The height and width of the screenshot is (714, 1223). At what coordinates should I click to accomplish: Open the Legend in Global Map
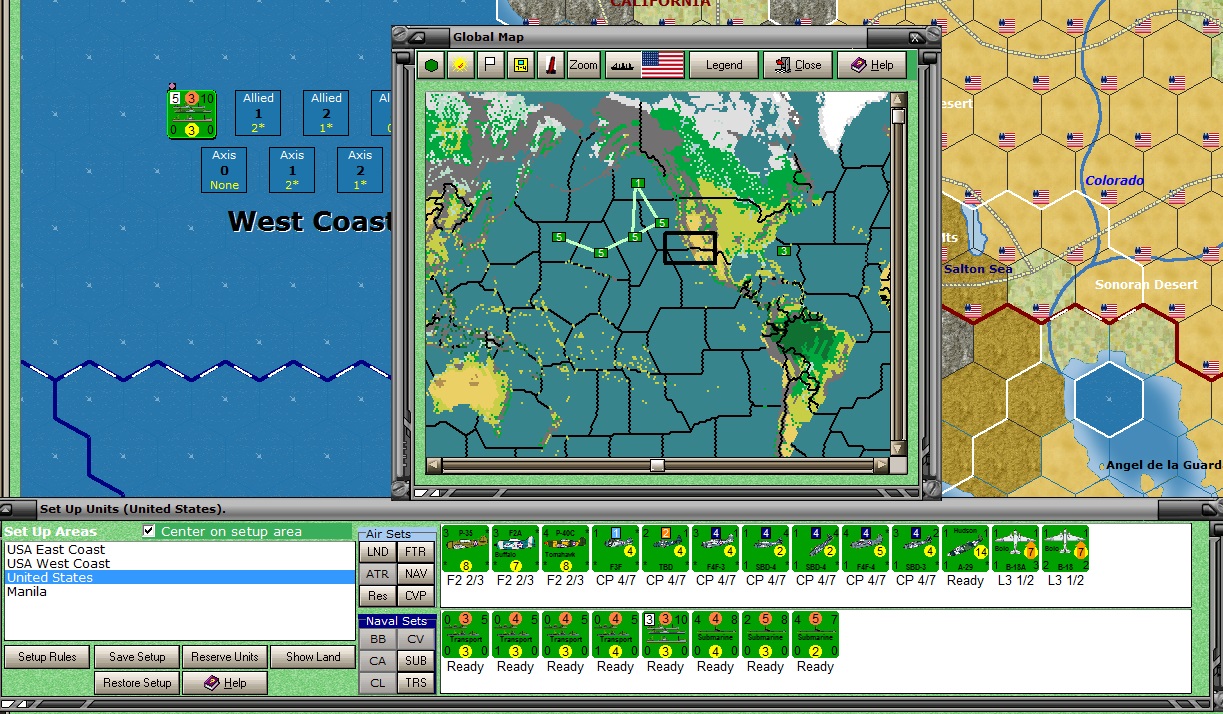[x=724, y=65]
